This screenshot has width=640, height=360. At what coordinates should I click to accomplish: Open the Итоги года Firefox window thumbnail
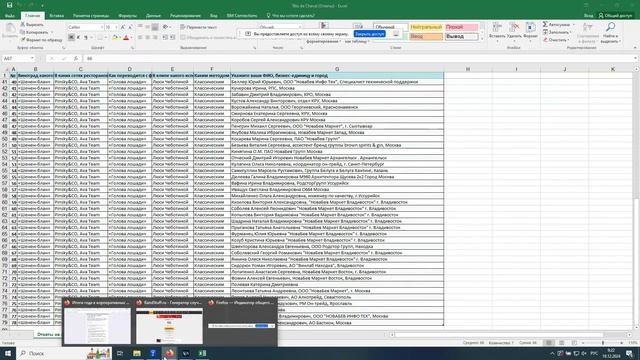tap(97, 322)
